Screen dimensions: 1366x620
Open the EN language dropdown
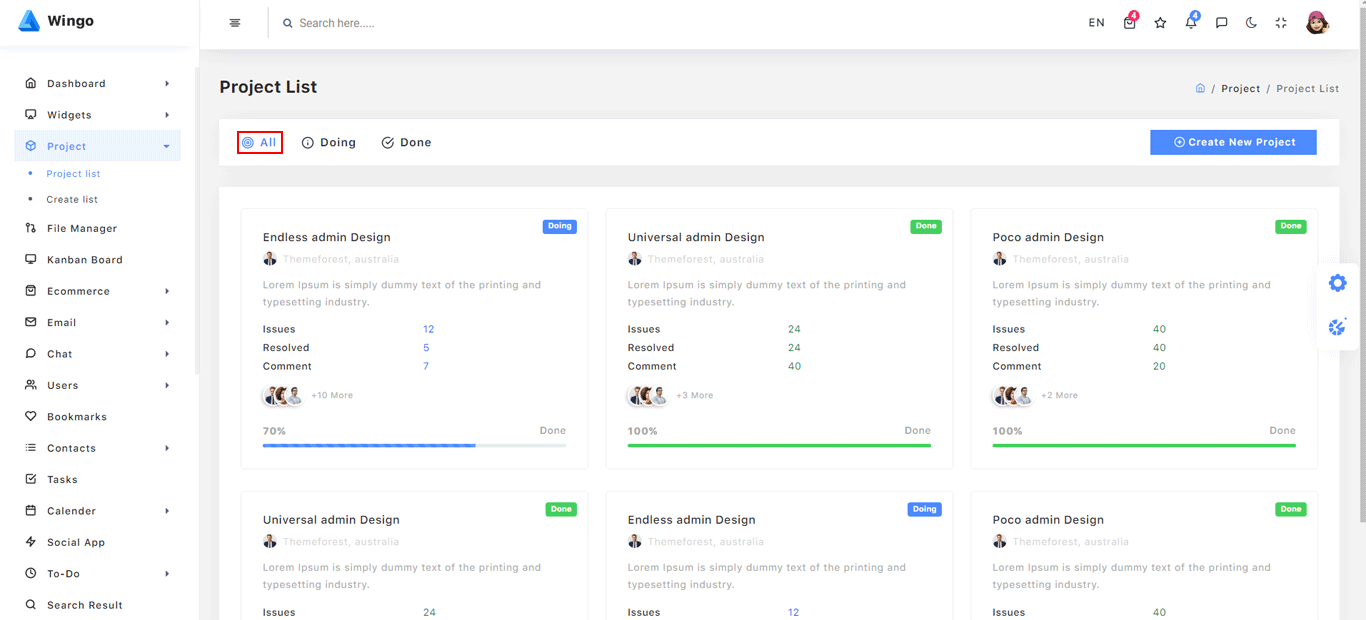click(x=1096, y=23)
